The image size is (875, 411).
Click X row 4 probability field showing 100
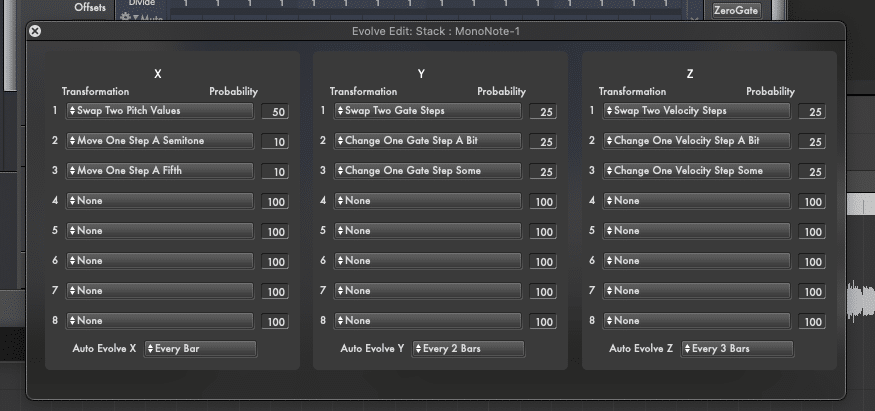(275, 202)
